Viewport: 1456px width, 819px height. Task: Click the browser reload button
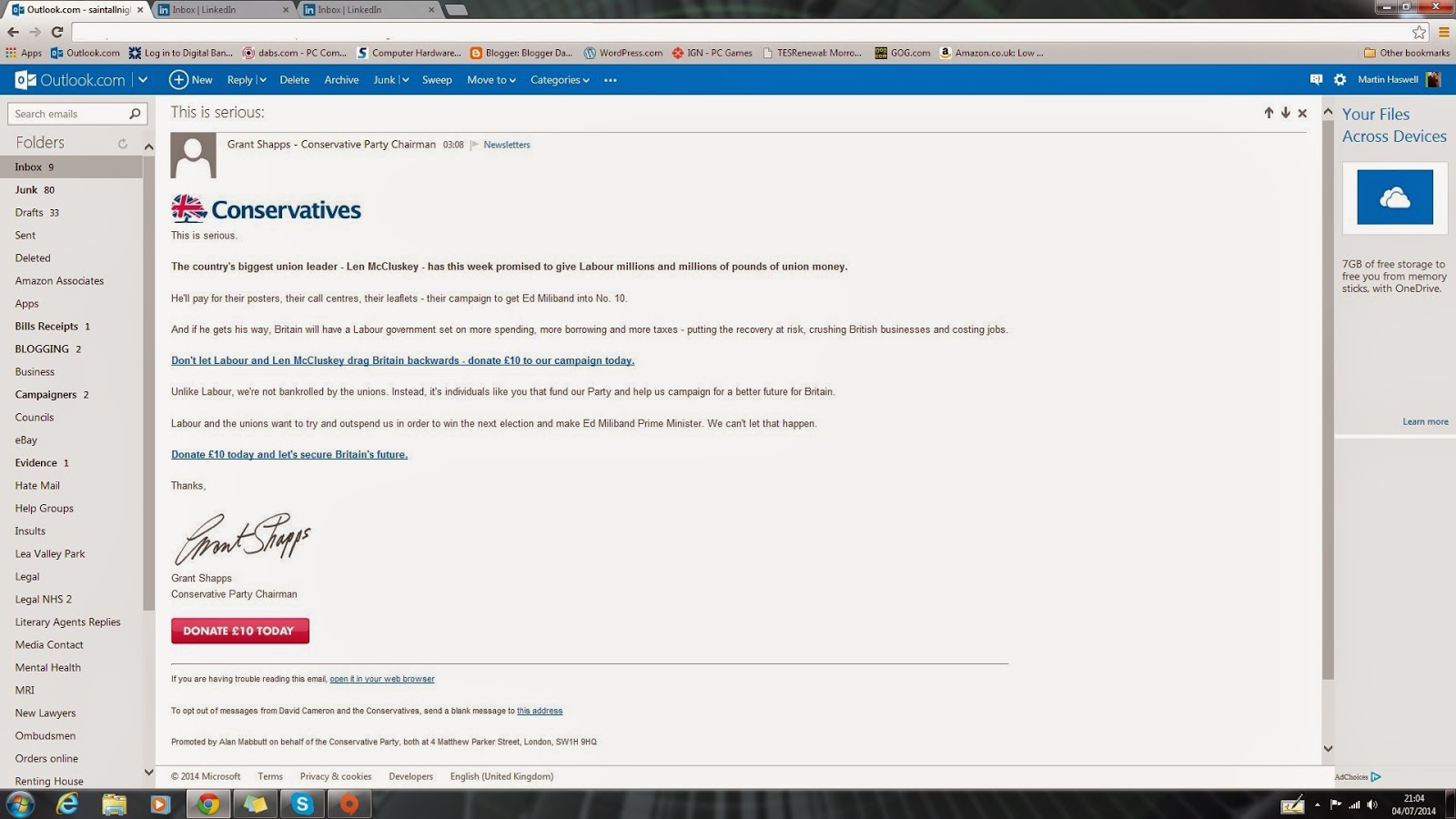coord(57,32)
